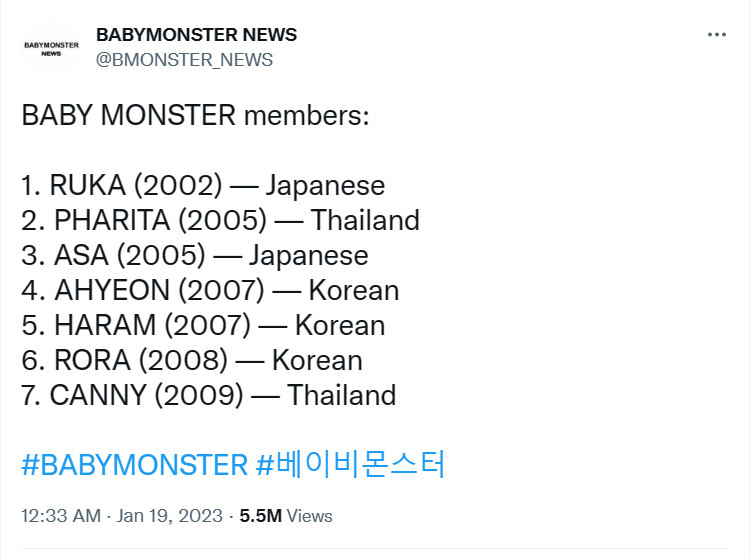751x558 pixels.
Task: Click the PHARITA (2005) line
Action: (x=220, y=220)
